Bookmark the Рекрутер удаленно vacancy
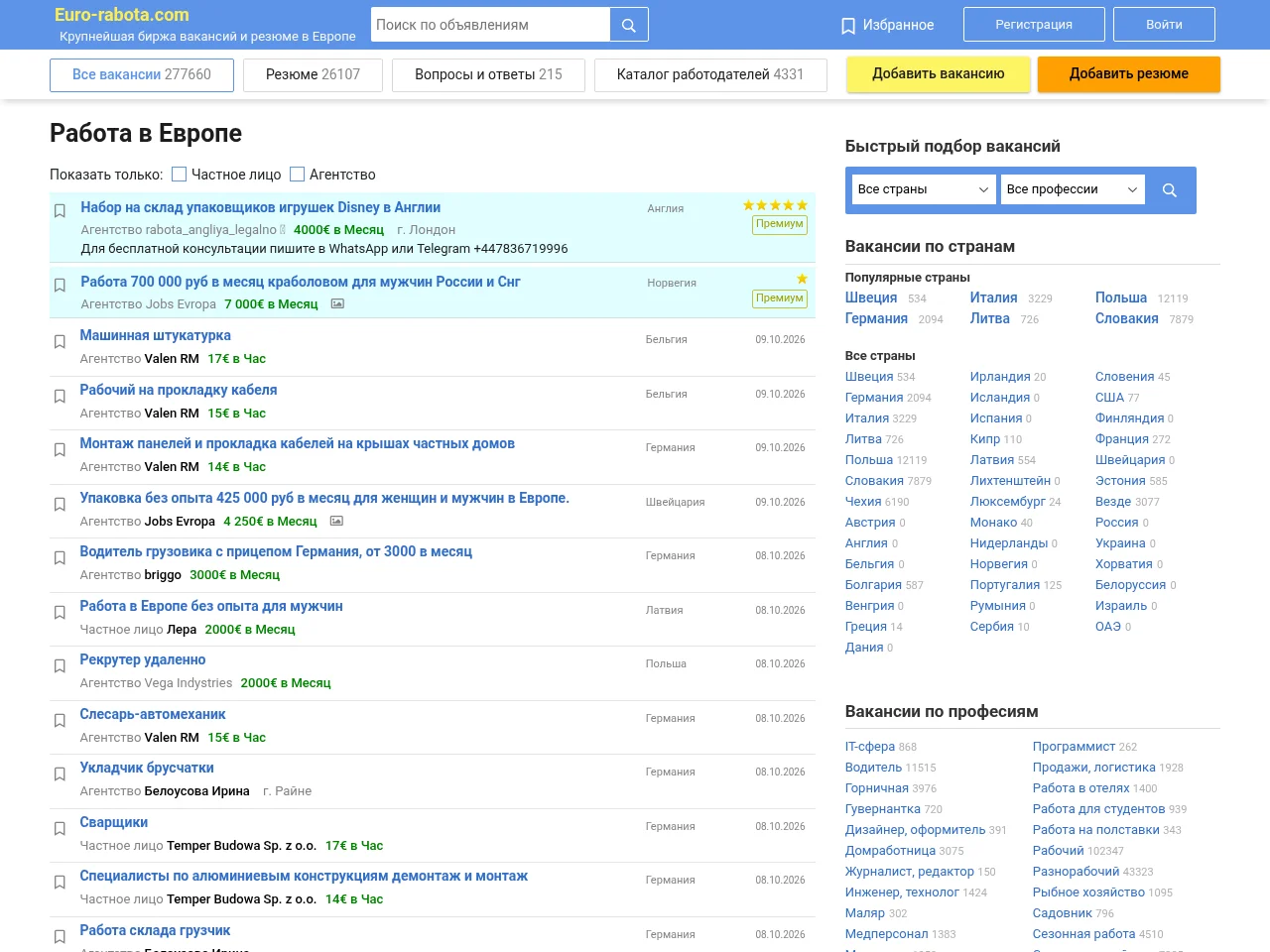Image resolution: width=1270 pixels, height=952 pixels. click(60, 665)
